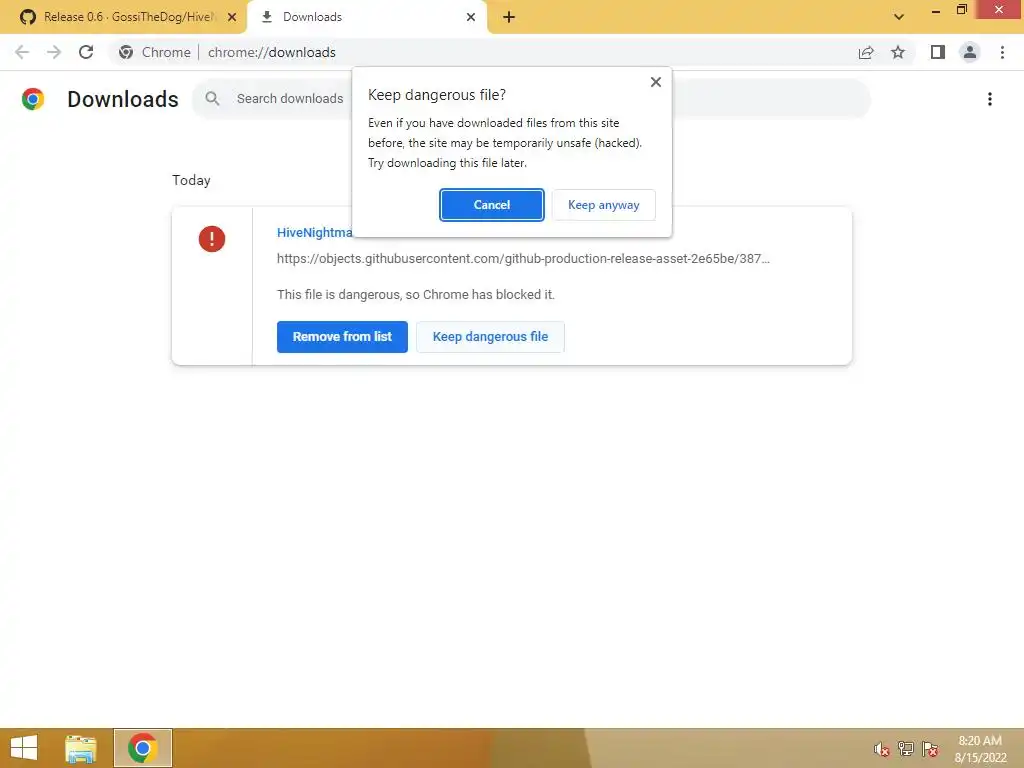Click the taskbar clock showing 8:20 AM
Viewport: 1024px width, 768px height.
pyautogui.click(x=980, y=749)
